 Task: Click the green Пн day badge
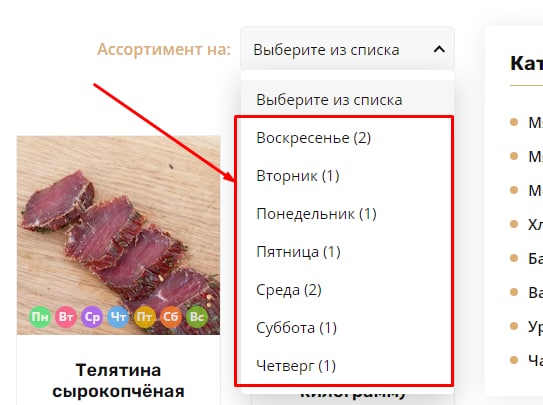(40, 317)
